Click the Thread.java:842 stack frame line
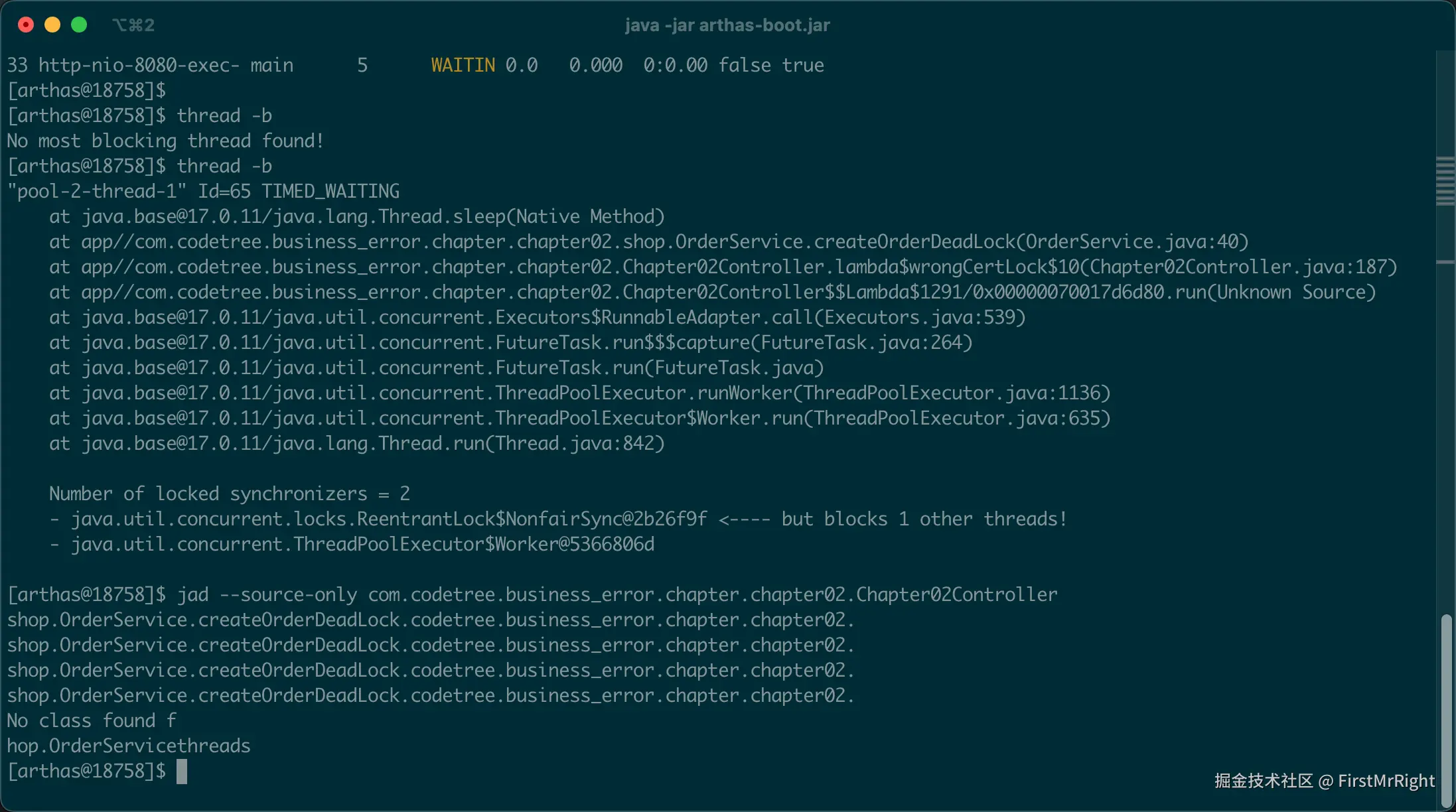Screen dimensions: 1456x812 pyautogui.click(x=356, y=443)
